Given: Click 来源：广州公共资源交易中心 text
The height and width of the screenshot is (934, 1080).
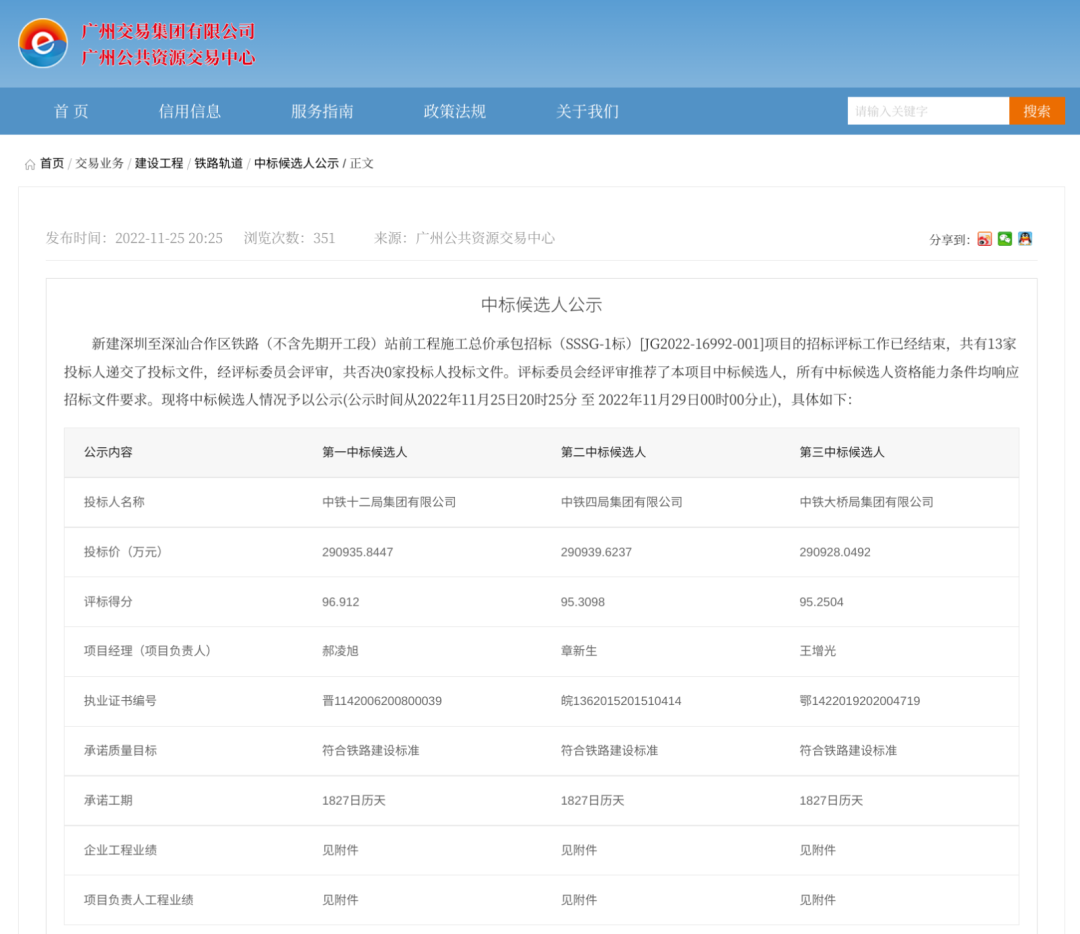Looking at the screenshot, I should coord(464,238).
